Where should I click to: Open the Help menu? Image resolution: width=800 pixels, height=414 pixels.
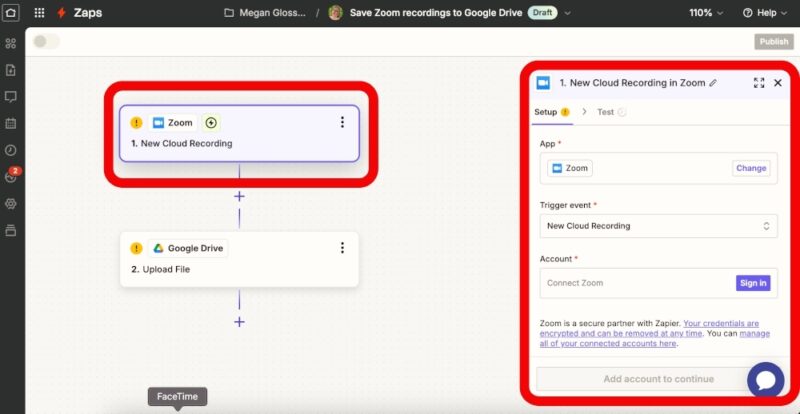pos(765,13)
